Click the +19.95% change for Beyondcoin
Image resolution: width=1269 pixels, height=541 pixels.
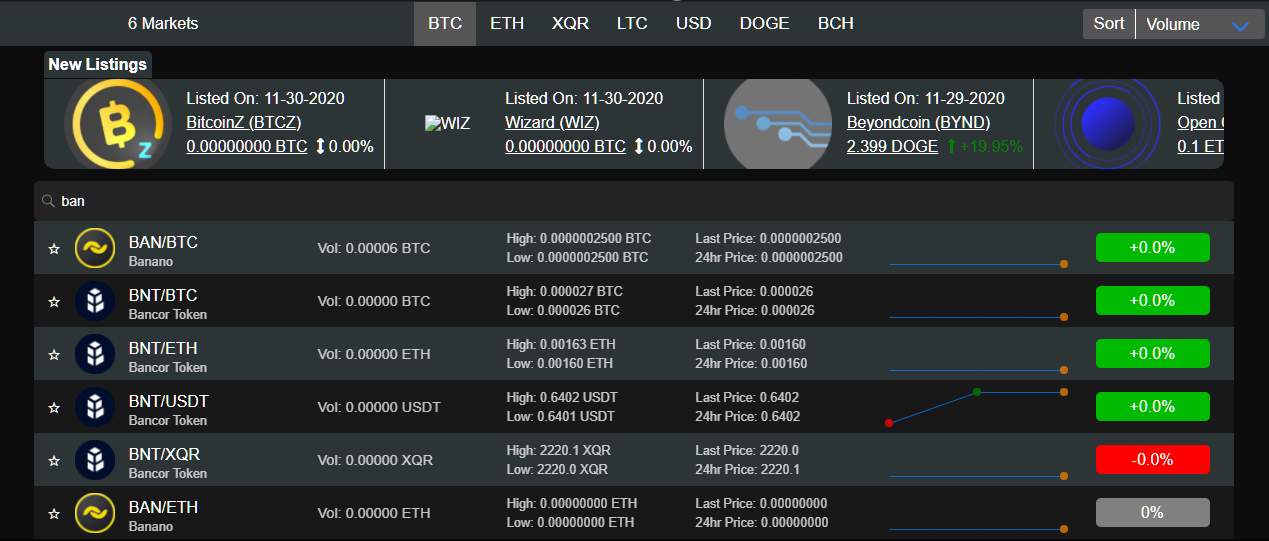click(984, 146)
